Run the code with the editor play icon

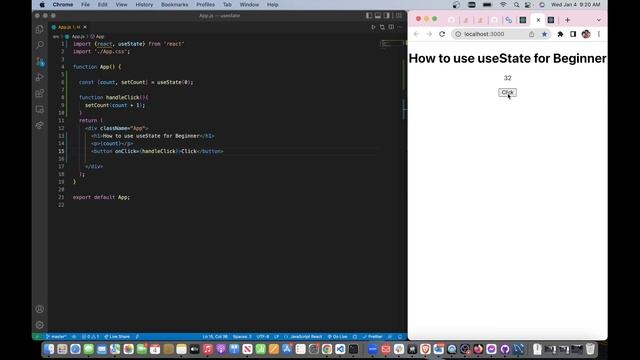click(373, 27)
